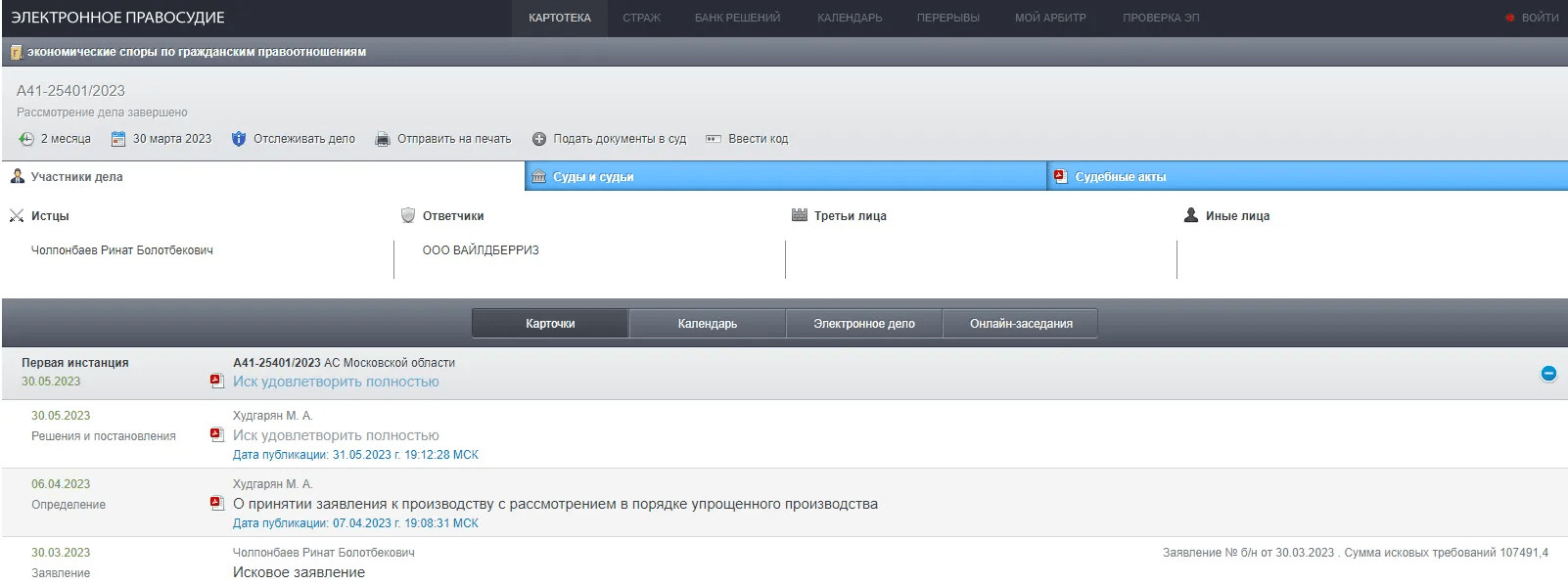Screen dimensions: 1568x585
Task: Click case number A41-25401/2023 heading
Action: 70,91
